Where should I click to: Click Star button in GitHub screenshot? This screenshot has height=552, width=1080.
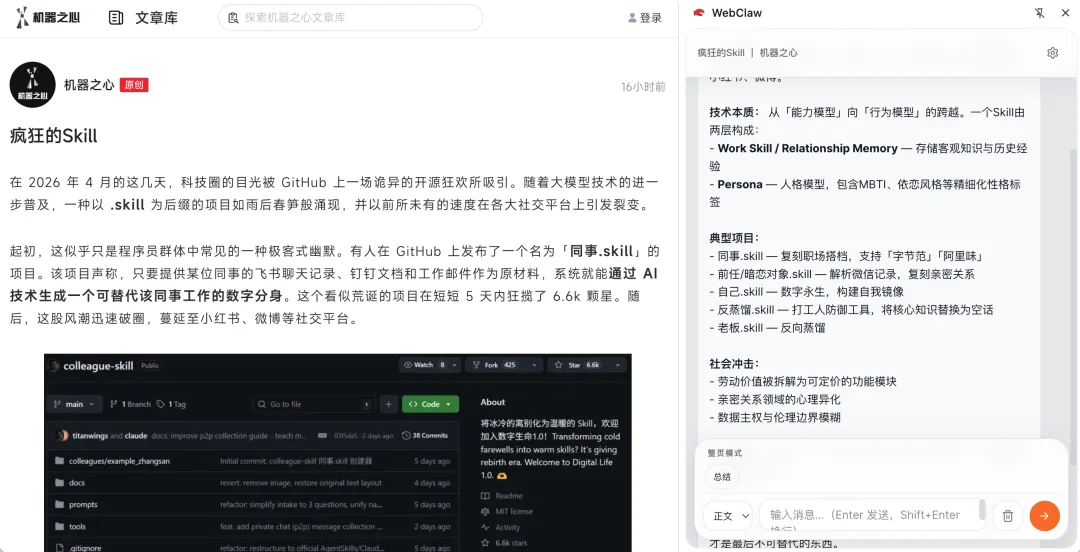[x=586, y=365]
